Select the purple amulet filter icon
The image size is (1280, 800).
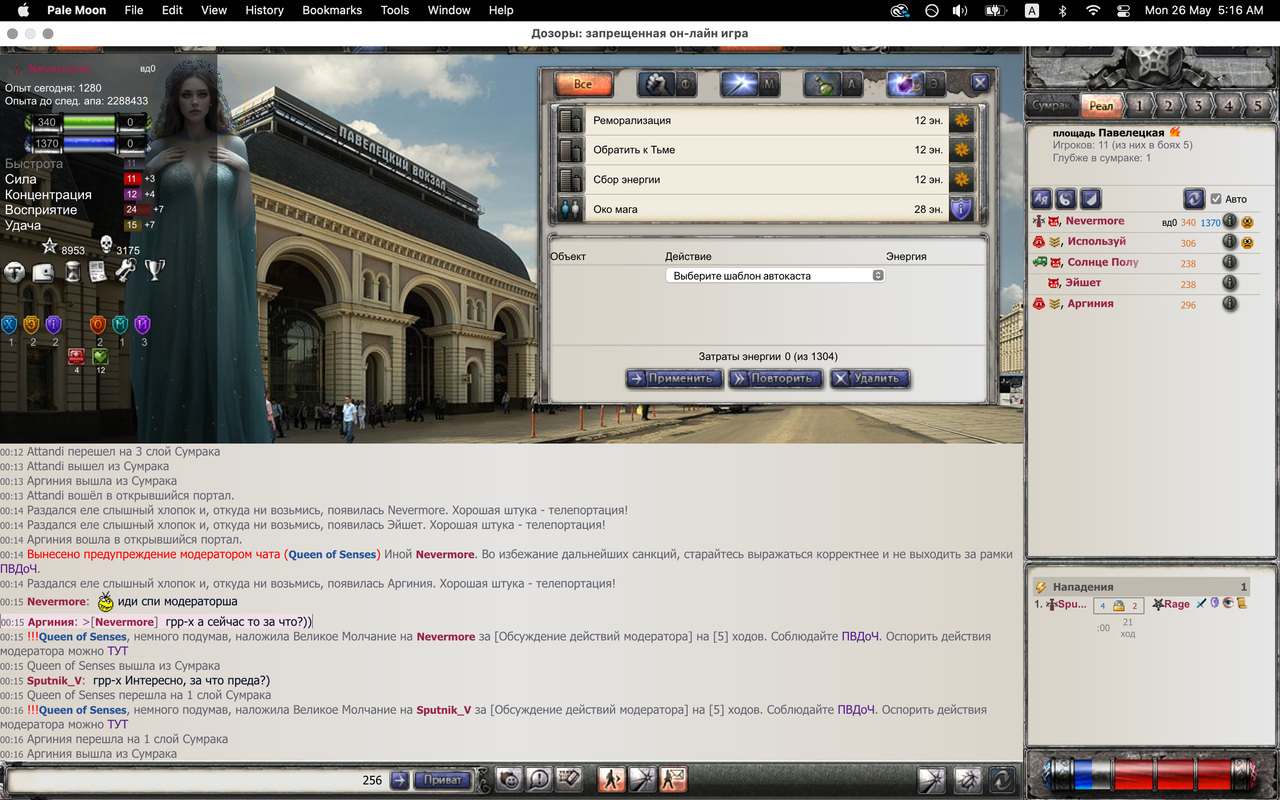[904, 85]
